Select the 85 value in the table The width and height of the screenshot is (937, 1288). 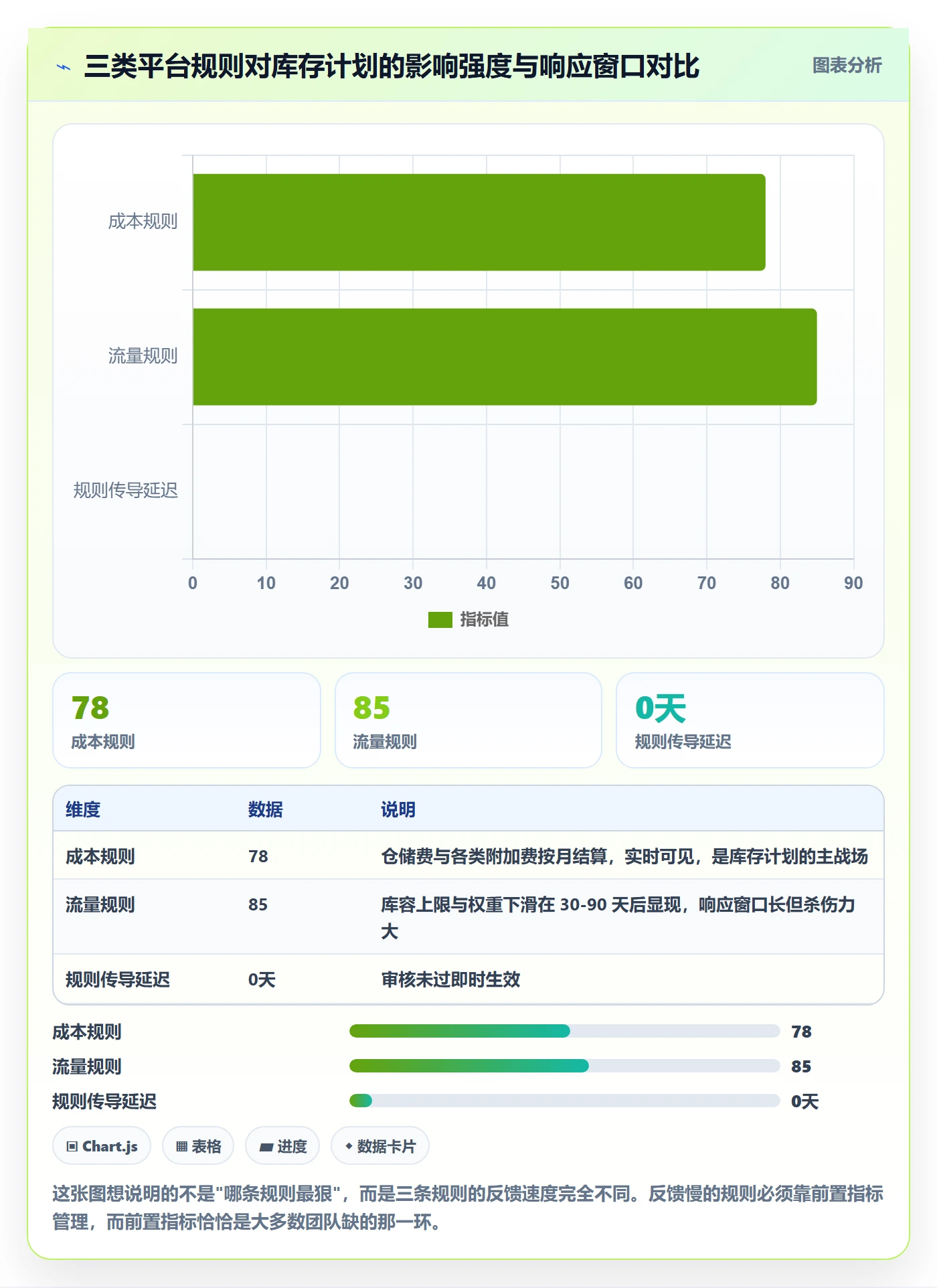point(258,904)
